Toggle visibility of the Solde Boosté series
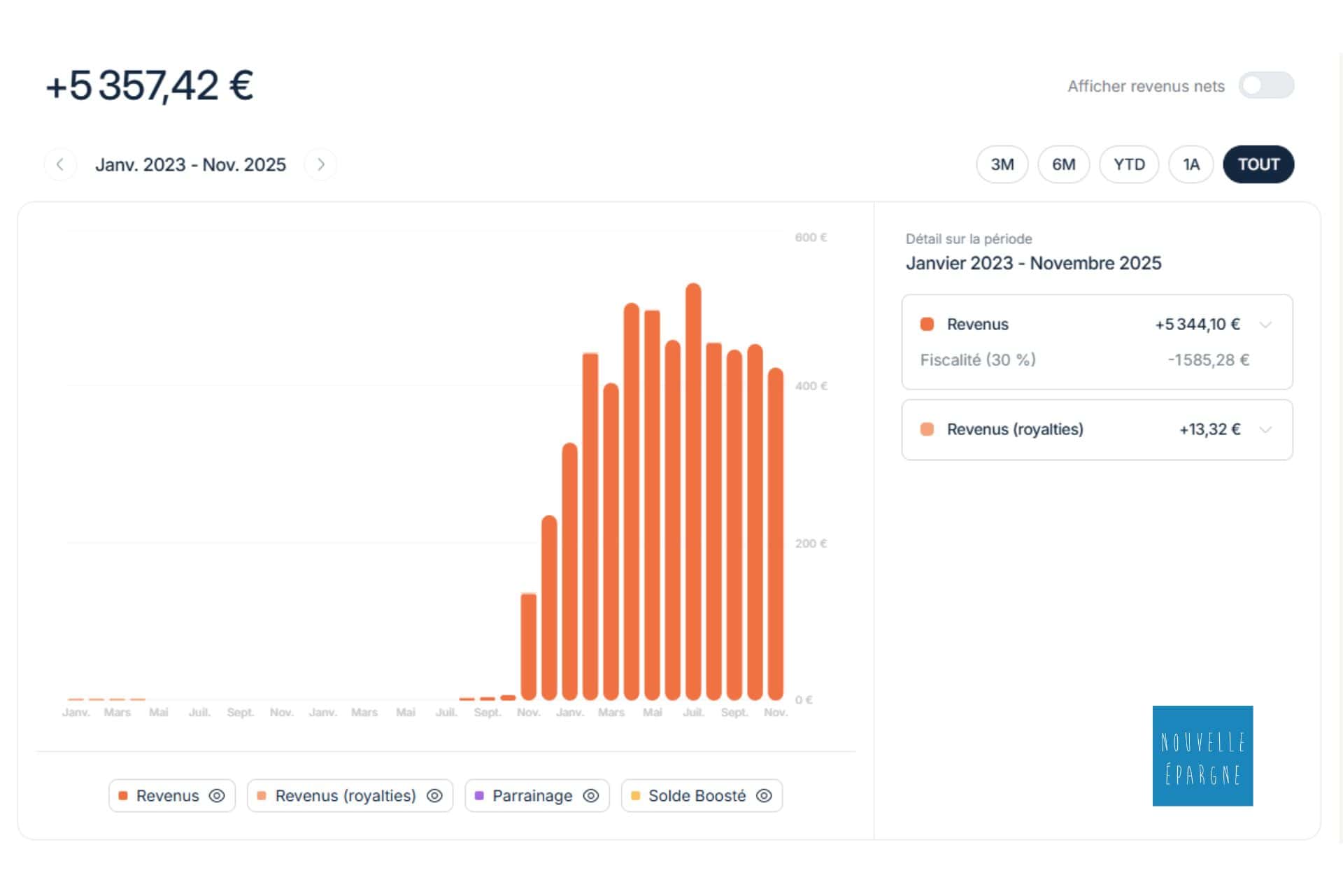The width and height of the screenshot is (1343, 896). [764, 795]
